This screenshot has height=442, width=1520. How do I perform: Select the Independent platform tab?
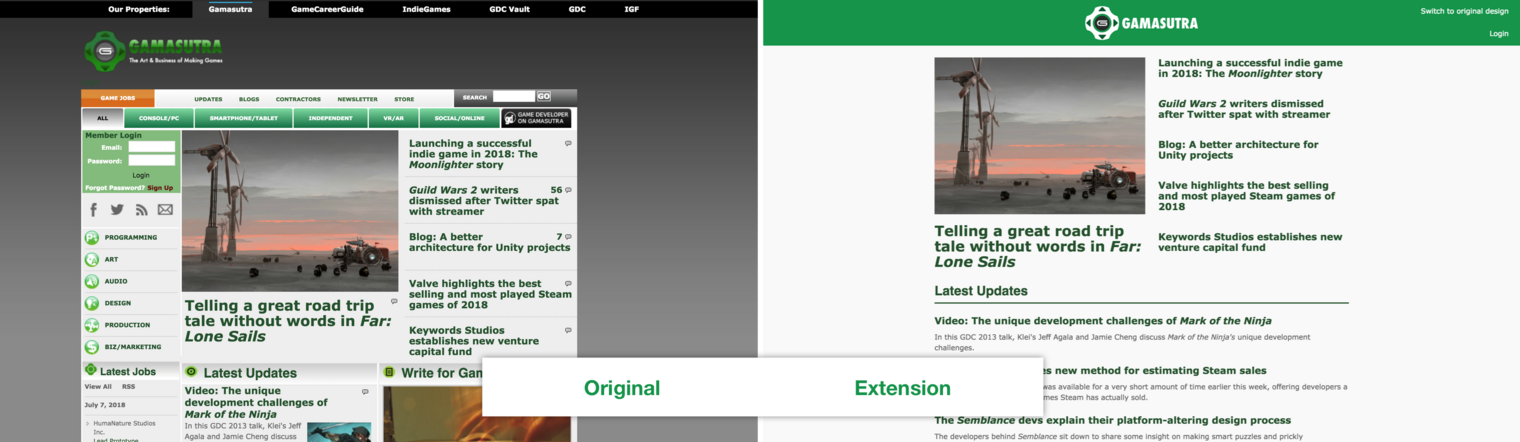coord(330,118)
